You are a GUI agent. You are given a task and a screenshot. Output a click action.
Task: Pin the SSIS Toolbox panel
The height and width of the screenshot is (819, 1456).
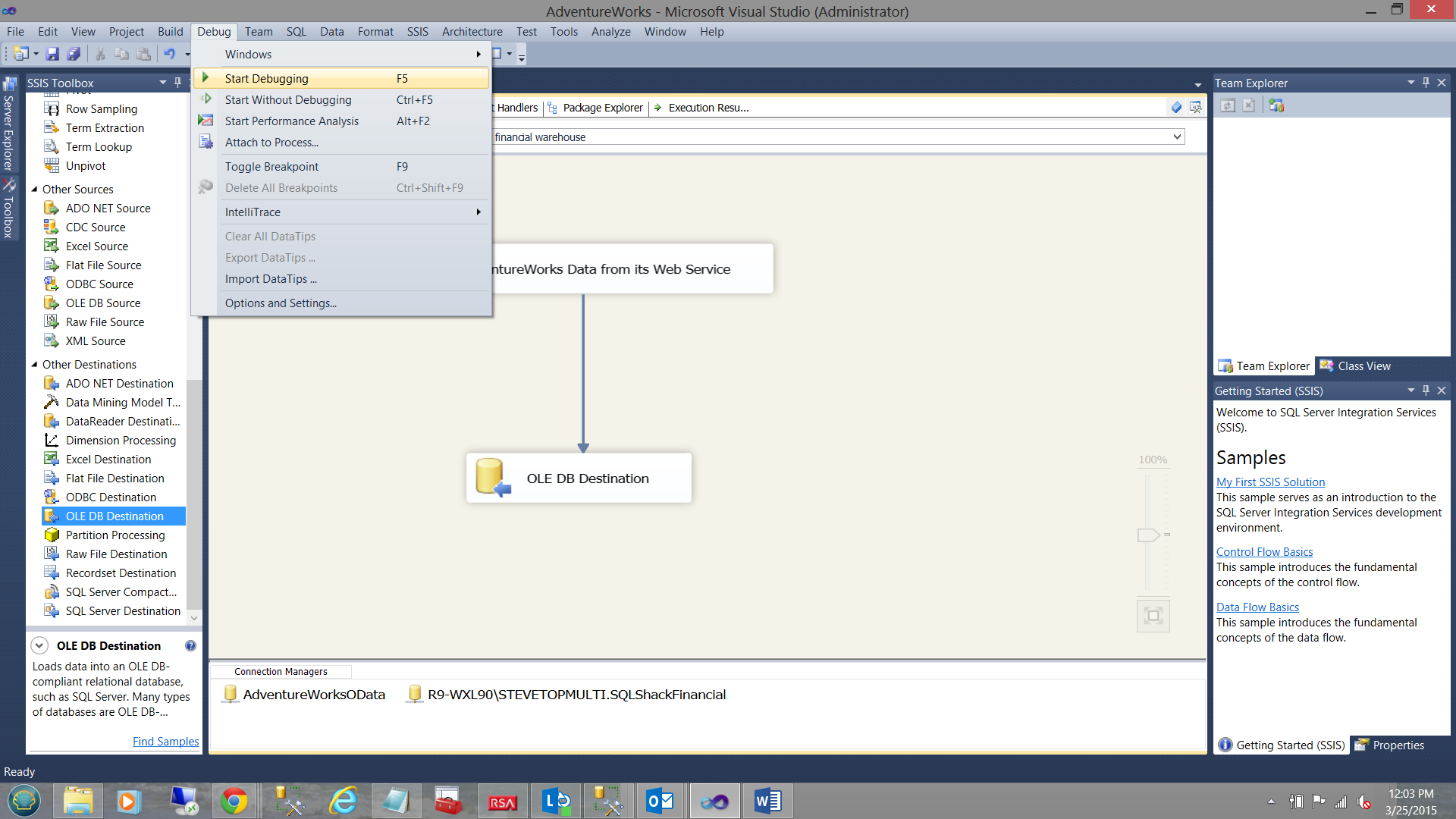tap(177, 83)
